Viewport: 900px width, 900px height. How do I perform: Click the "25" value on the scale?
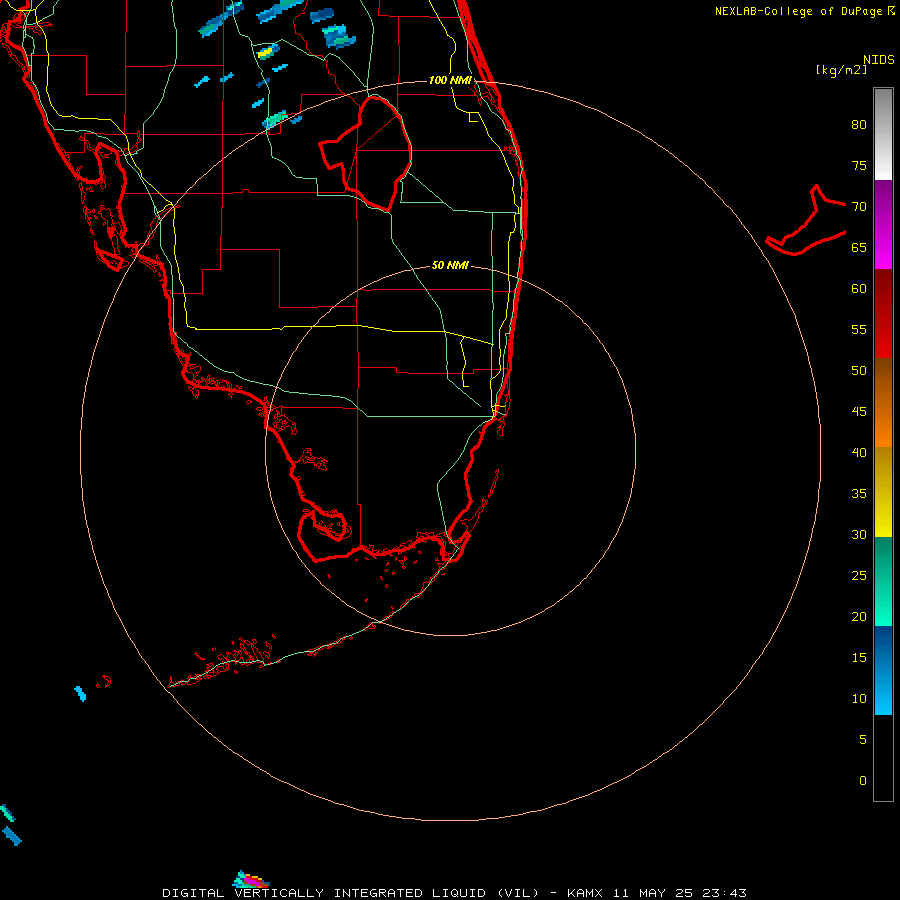[x=859, y=576]
